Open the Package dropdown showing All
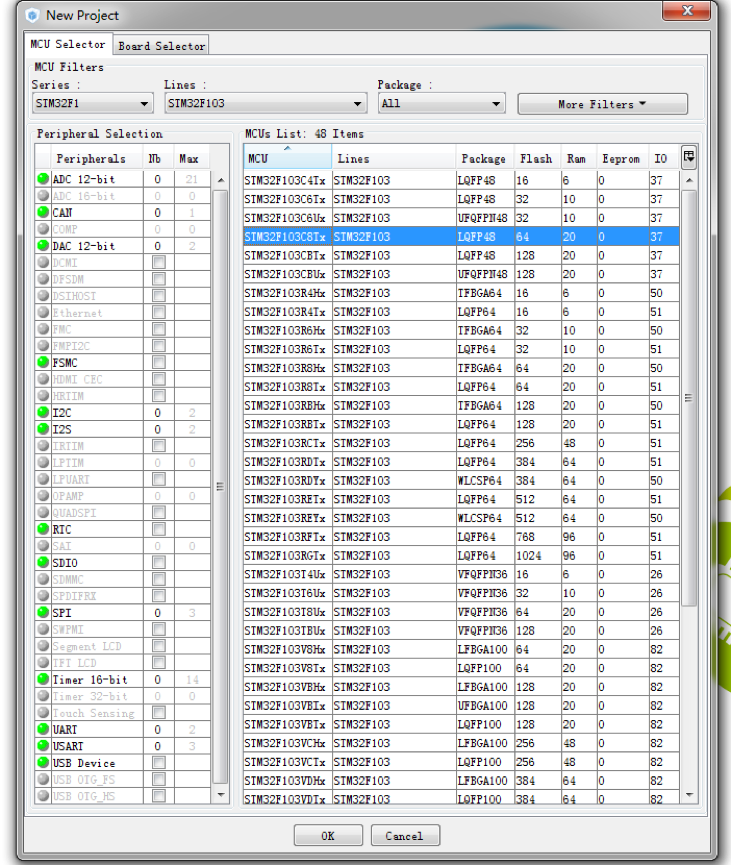 click(441, 103)
